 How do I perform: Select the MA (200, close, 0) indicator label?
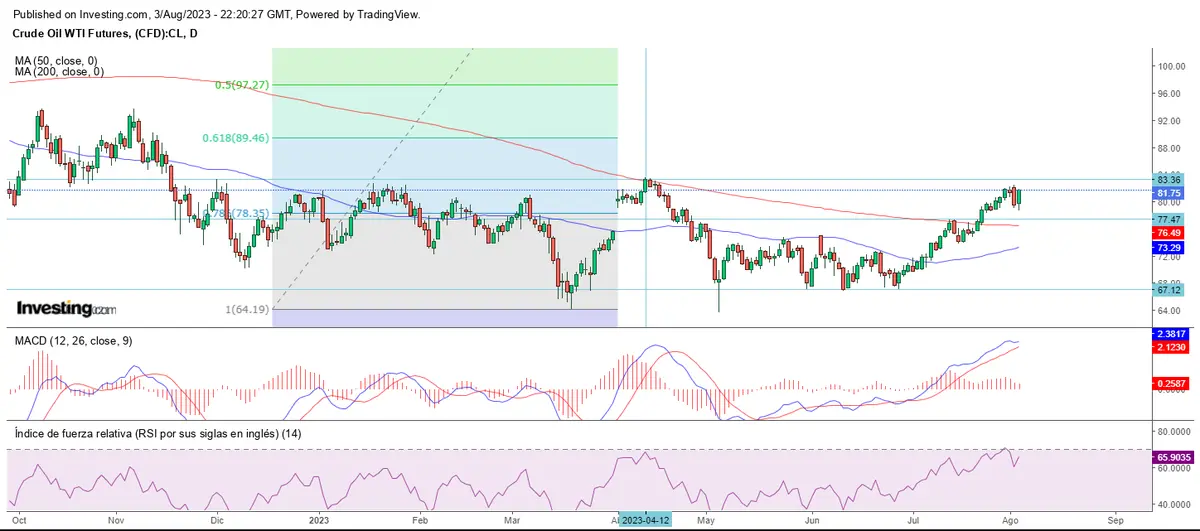pos(60,72)
